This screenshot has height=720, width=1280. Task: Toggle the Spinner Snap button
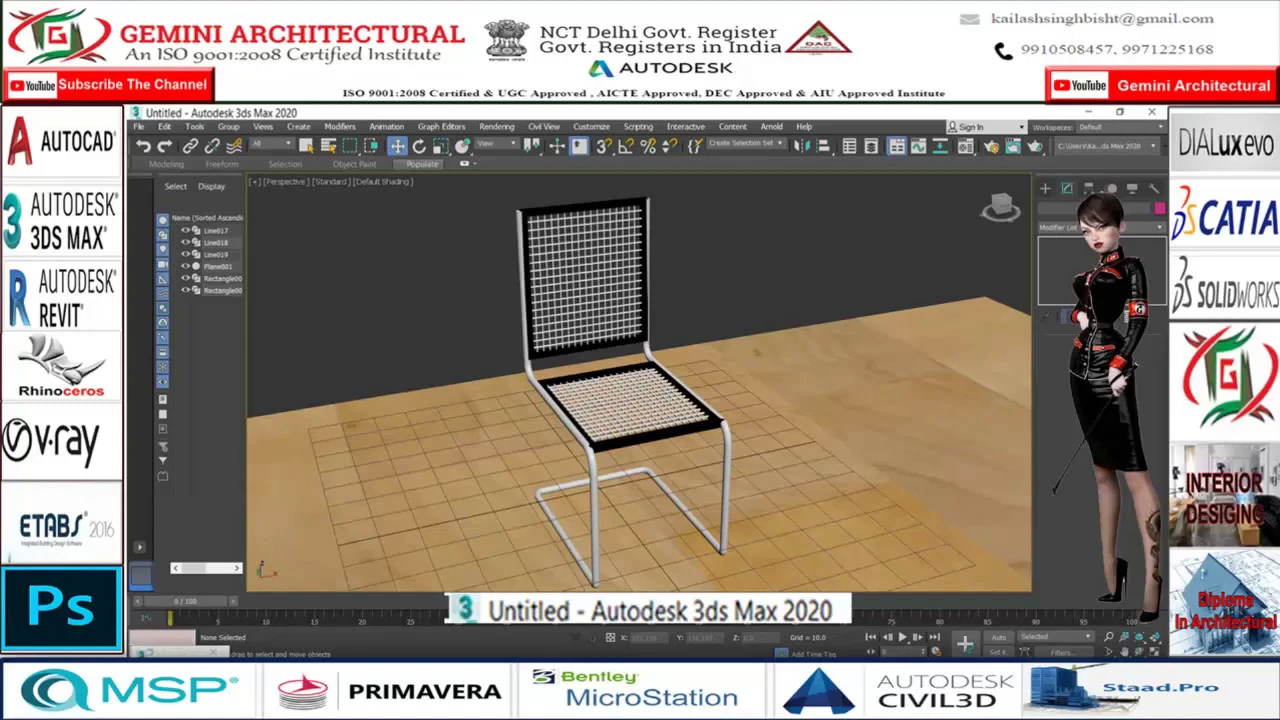pos(669,147)
